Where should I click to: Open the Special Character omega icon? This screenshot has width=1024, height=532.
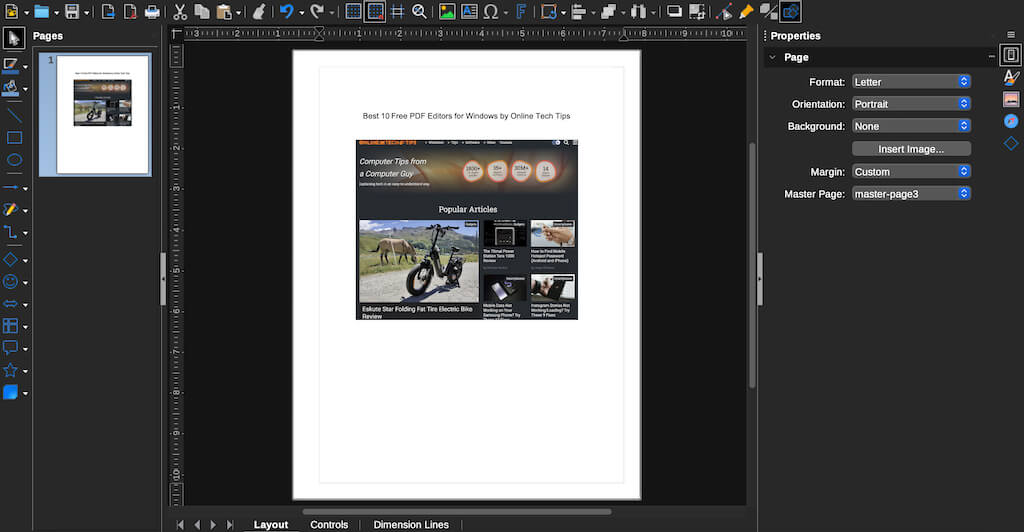(491, 12)
